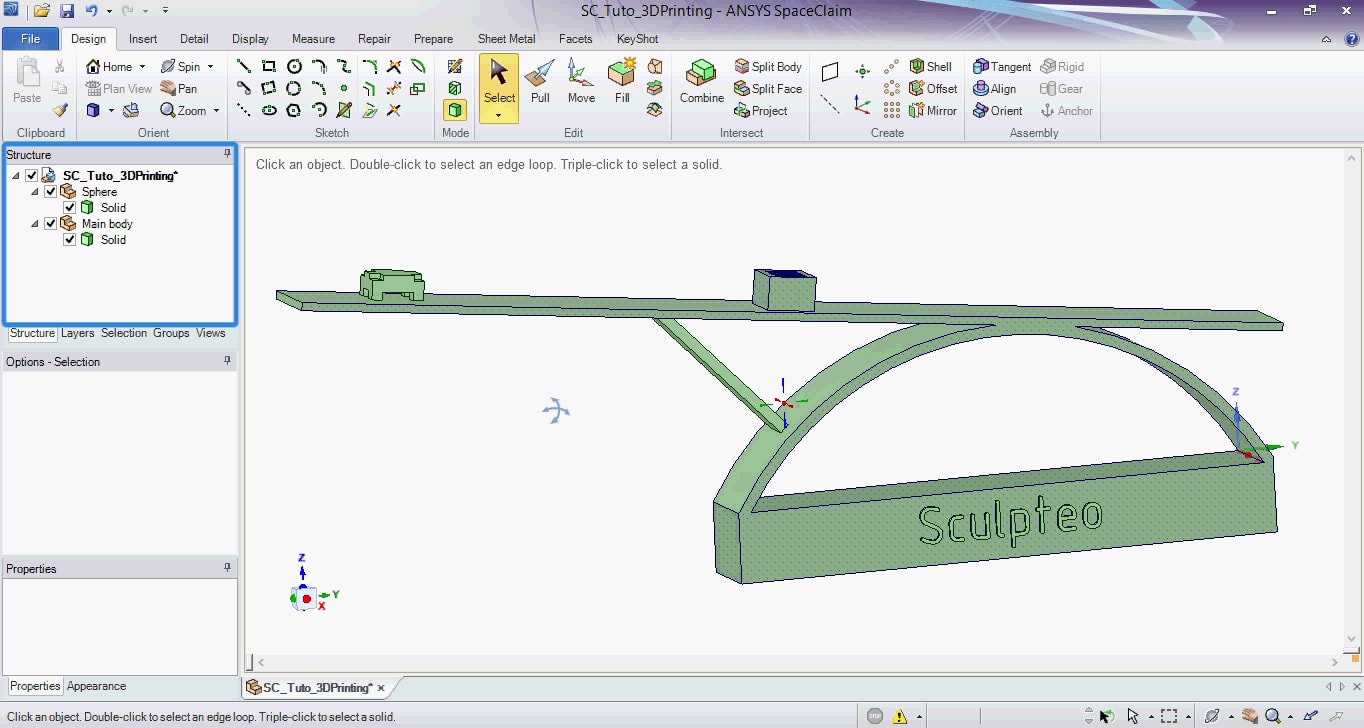Image resolution: width=1364 pixels, height=728 pixels.
Task: Create a Circular Pattern
Action: (x=892, y=89)
